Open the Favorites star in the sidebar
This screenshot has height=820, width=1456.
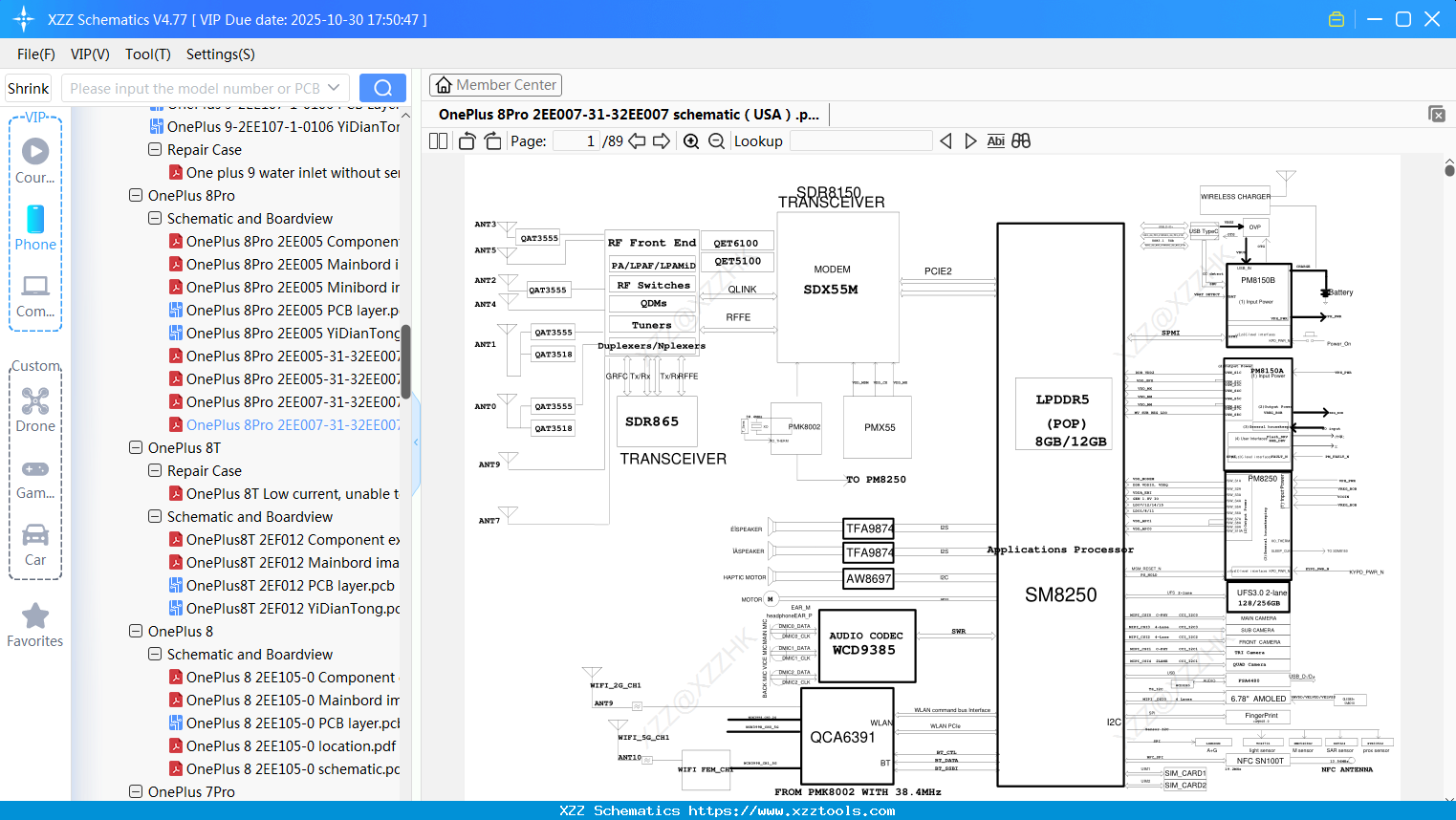tap(35, 625)
